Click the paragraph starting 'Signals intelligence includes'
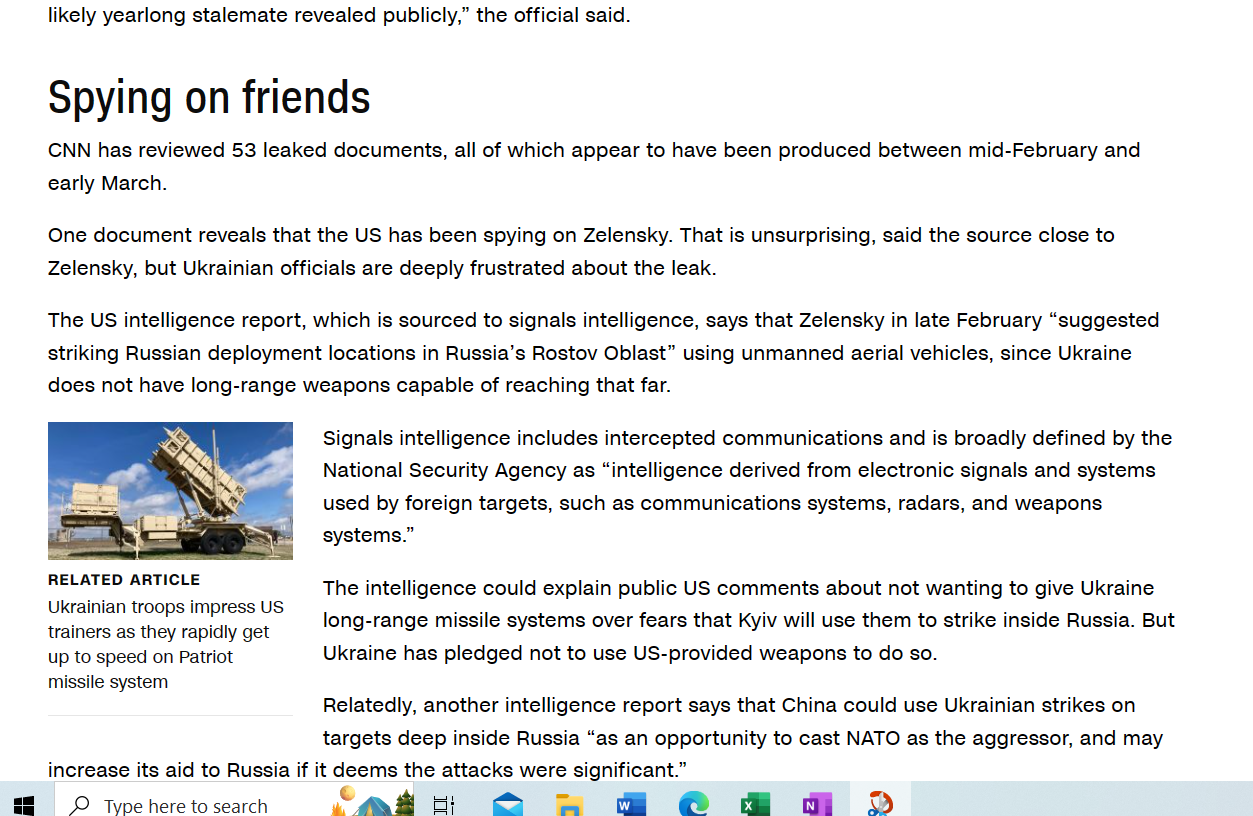The image size is (1253, 816). (x=747, y=486)
